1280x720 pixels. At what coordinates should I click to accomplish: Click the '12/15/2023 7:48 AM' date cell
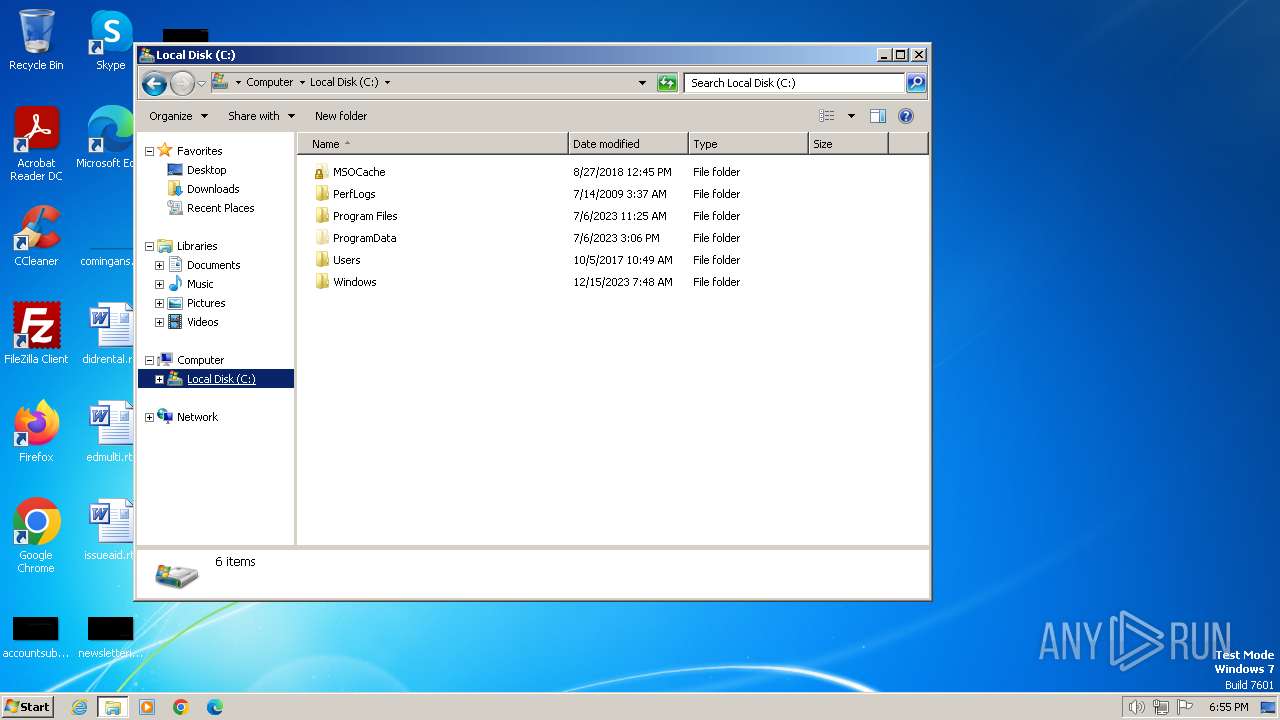coord(623,282)
